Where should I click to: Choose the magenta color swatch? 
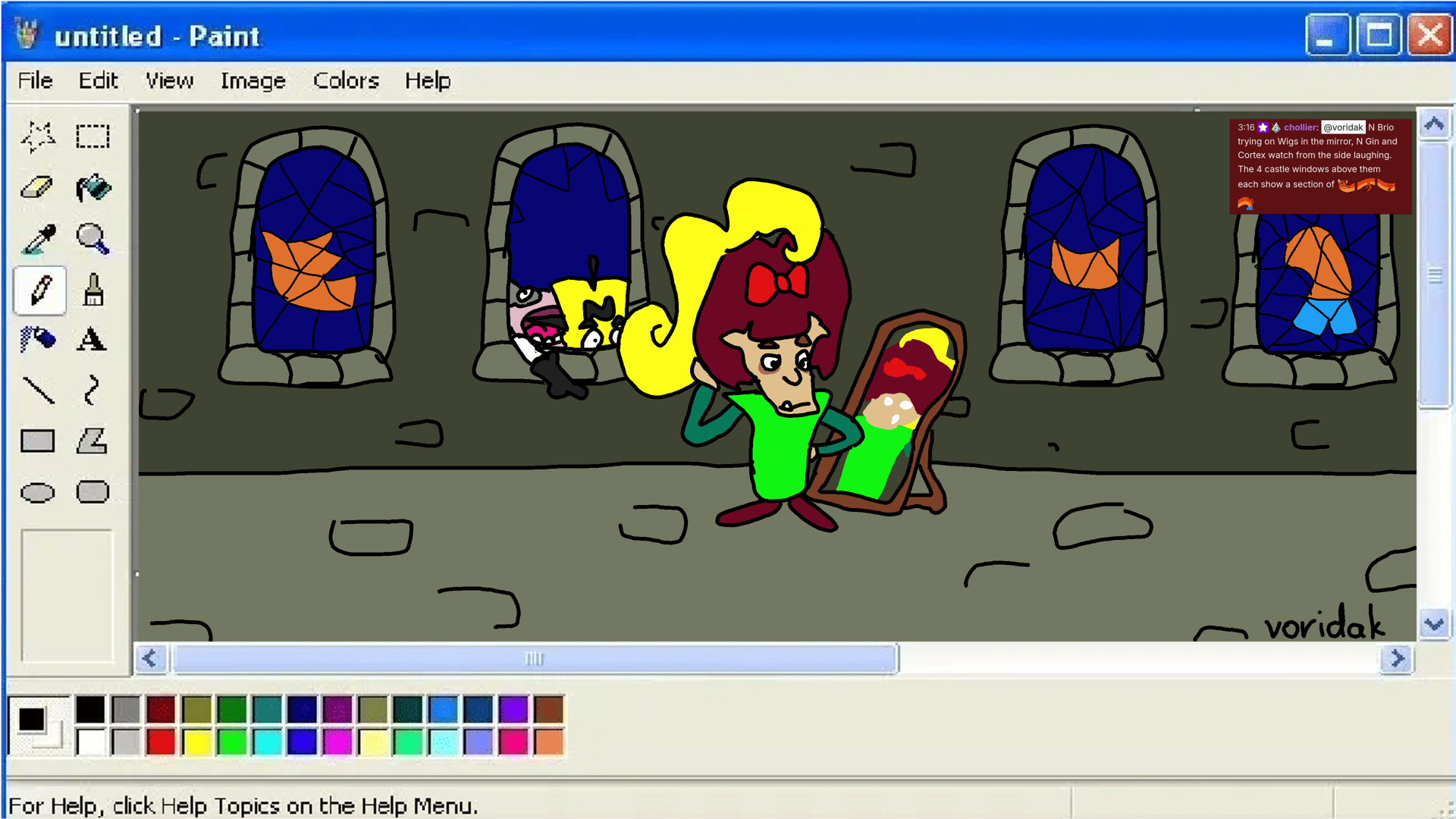(337, 742)
